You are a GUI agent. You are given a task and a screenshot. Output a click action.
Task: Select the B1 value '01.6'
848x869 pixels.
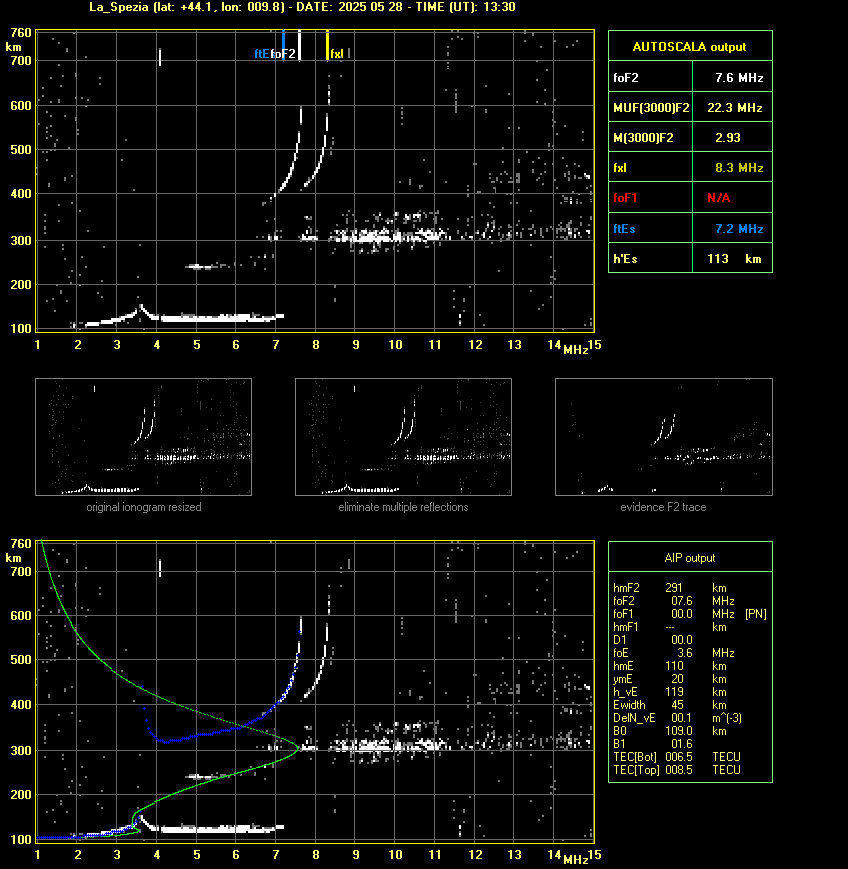682,744
